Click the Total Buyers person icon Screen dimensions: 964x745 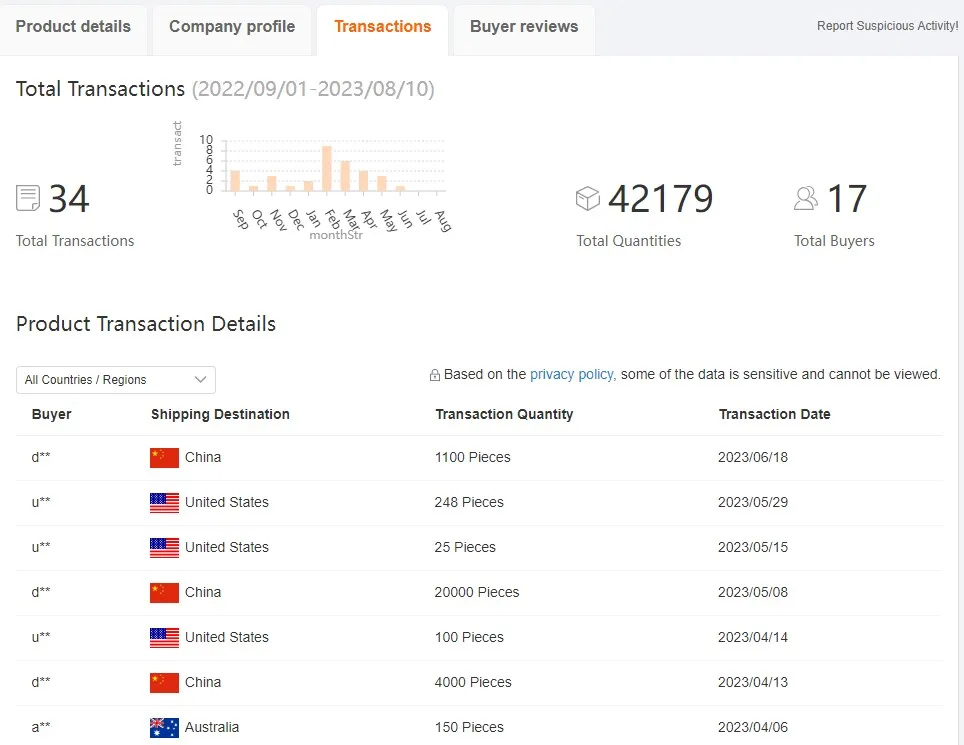tap(805, 198)
